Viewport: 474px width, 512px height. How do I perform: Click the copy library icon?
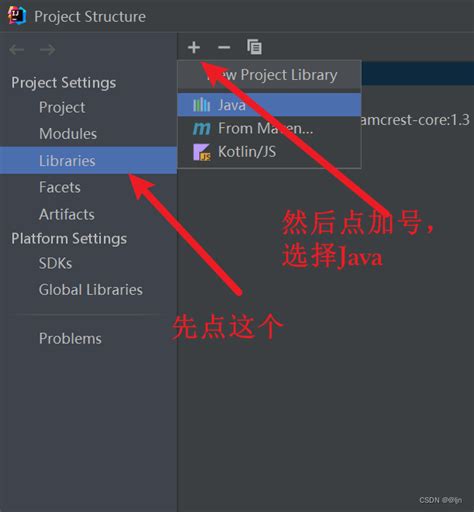254,47
